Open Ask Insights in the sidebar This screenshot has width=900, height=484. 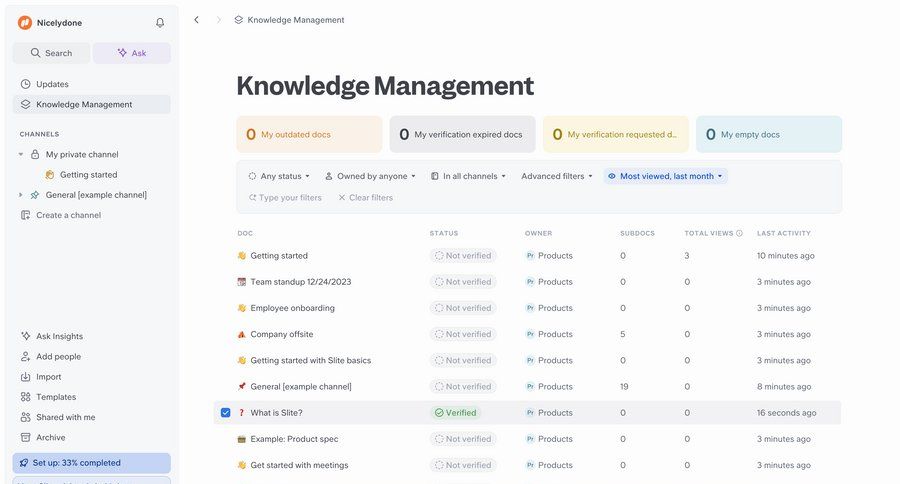(x=59, y=336)
